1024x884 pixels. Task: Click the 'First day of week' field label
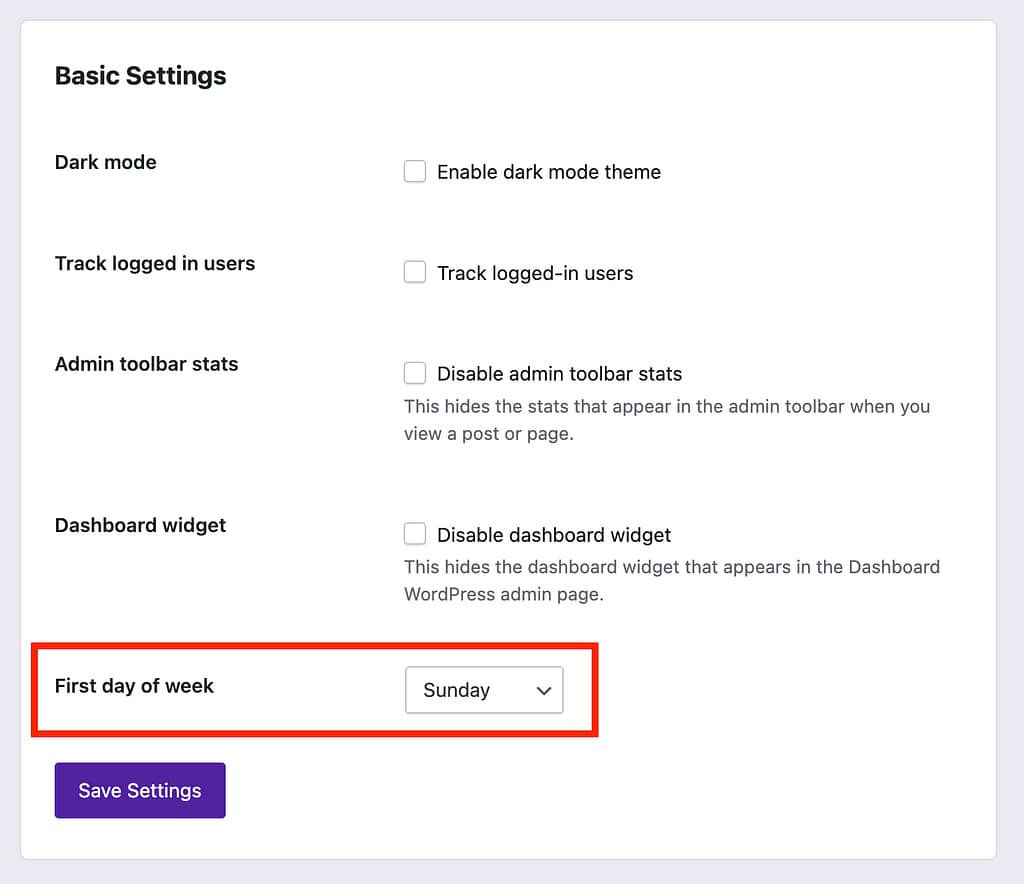pyautogui.click(x=134, y=686)
